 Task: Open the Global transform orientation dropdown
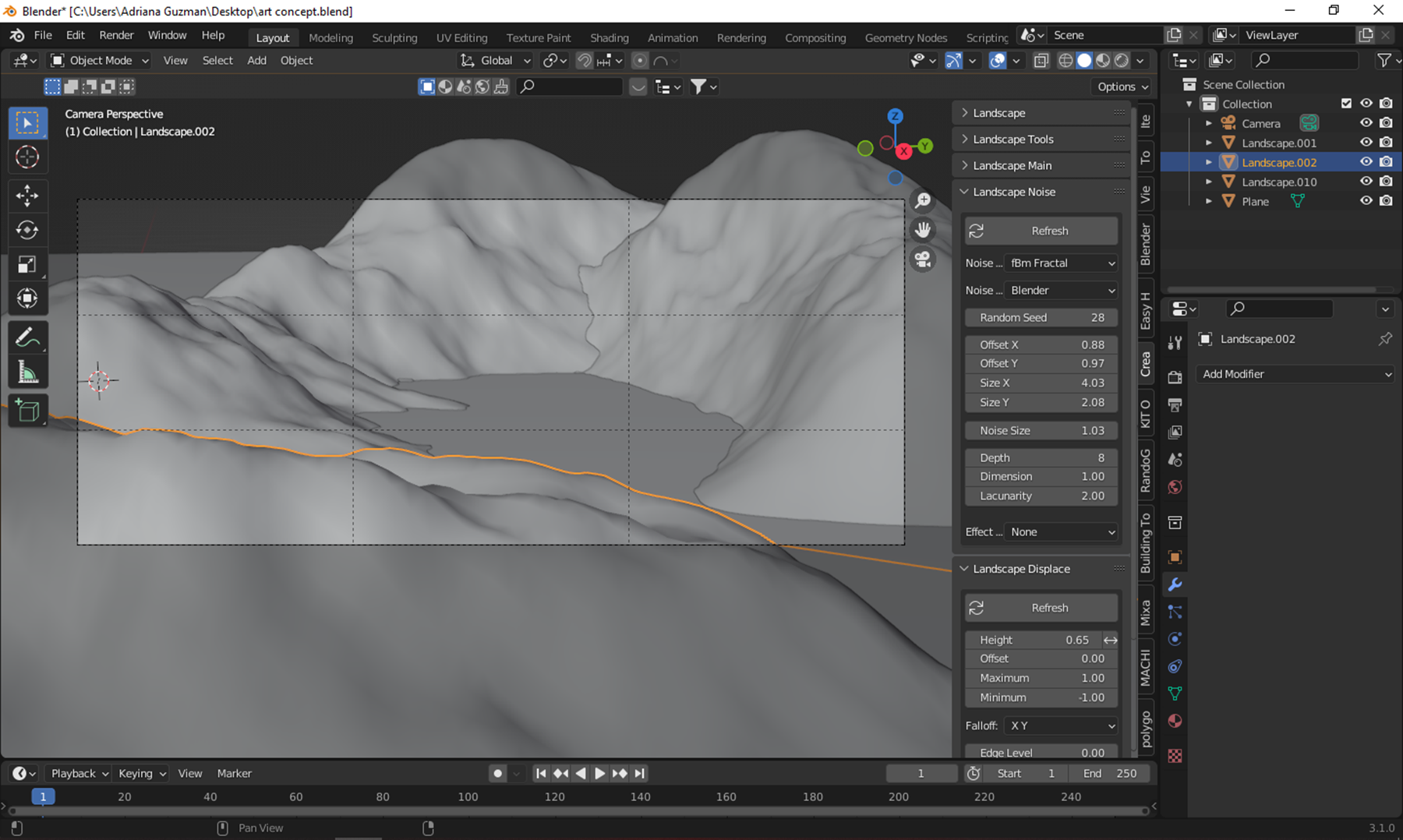(x=496, y=61)
